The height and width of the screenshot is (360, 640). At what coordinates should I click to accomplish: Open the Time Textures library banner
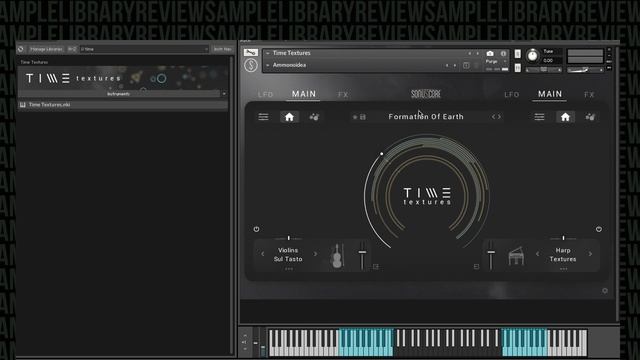click(x=122, y=78)
